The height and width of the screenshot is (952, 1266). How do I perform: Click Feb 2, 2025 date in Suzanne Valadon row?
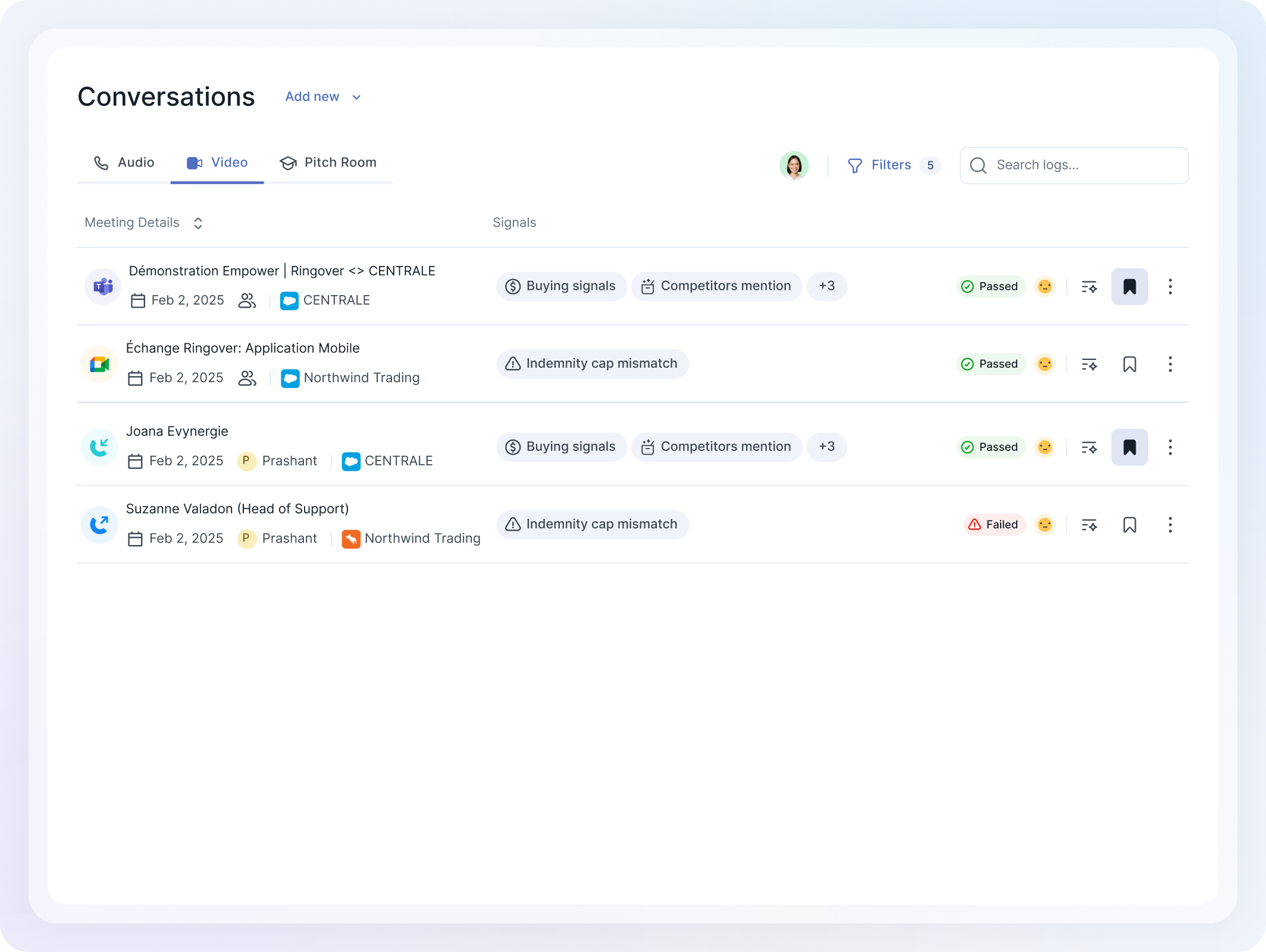point(176,538)
